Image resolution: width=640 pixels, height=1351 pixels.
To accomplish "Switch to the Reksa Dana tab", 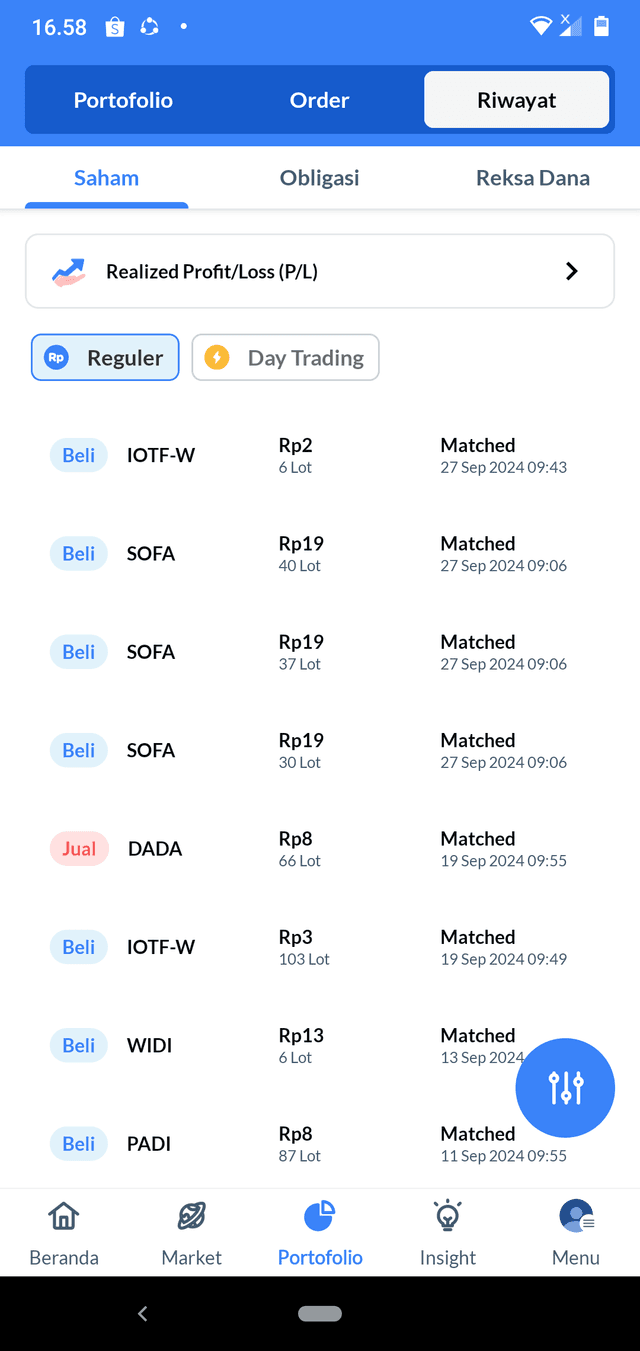I will pos(533,178).
